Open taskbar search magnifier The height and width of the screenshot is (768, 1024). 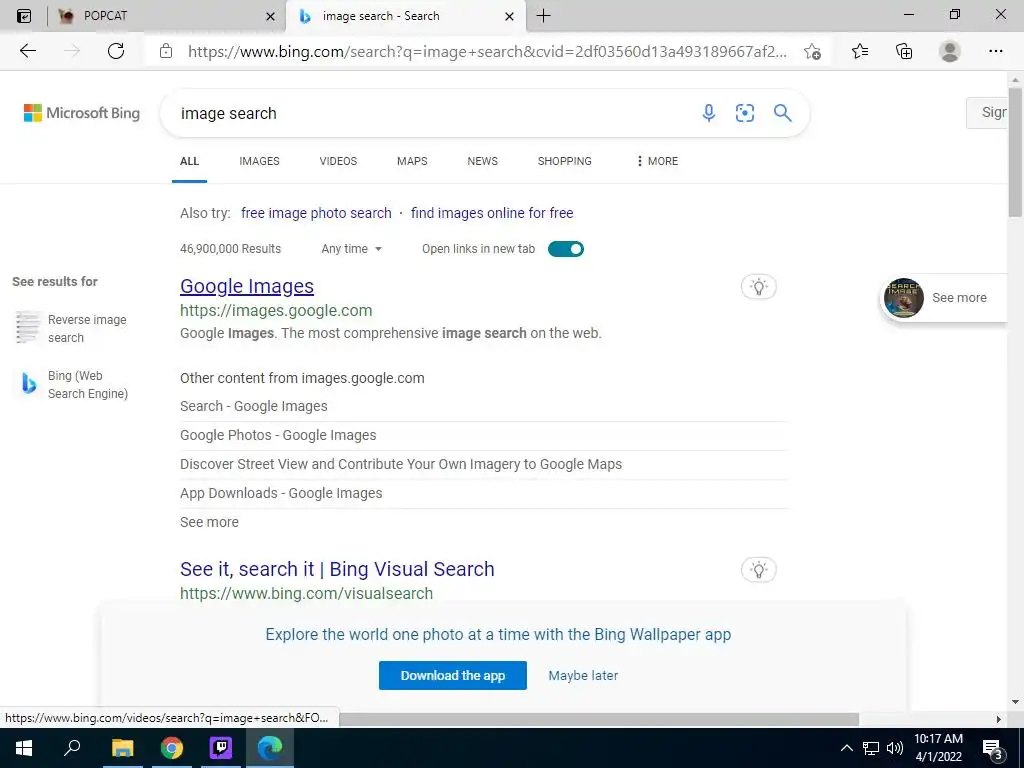tap(72, 748)
